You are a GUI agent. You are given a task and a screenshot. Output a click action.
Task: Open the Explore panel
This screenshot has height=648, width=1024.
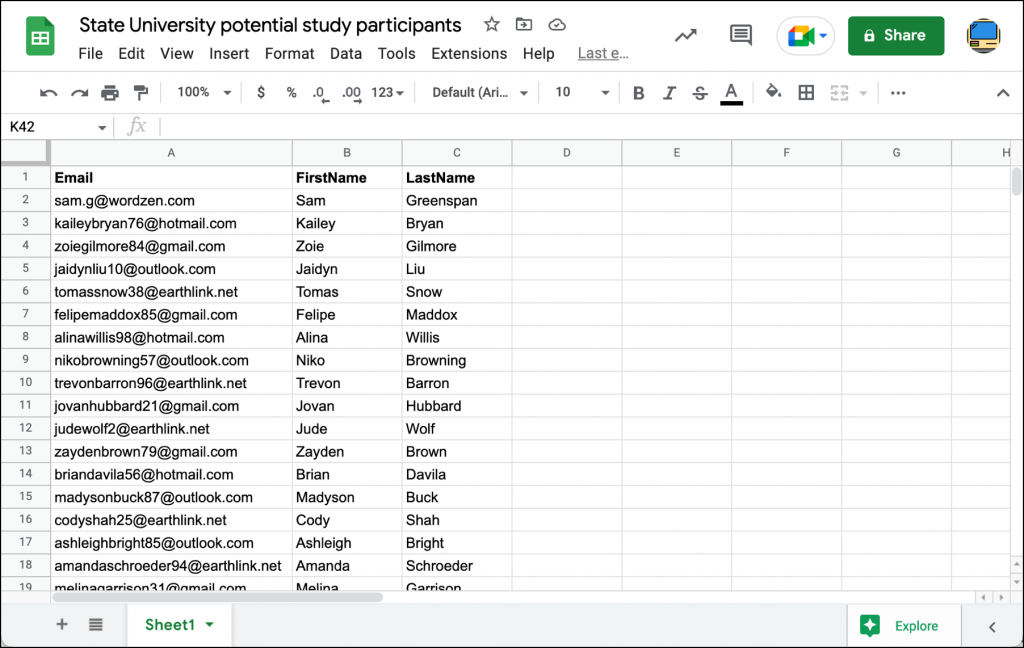click(903, 625)
